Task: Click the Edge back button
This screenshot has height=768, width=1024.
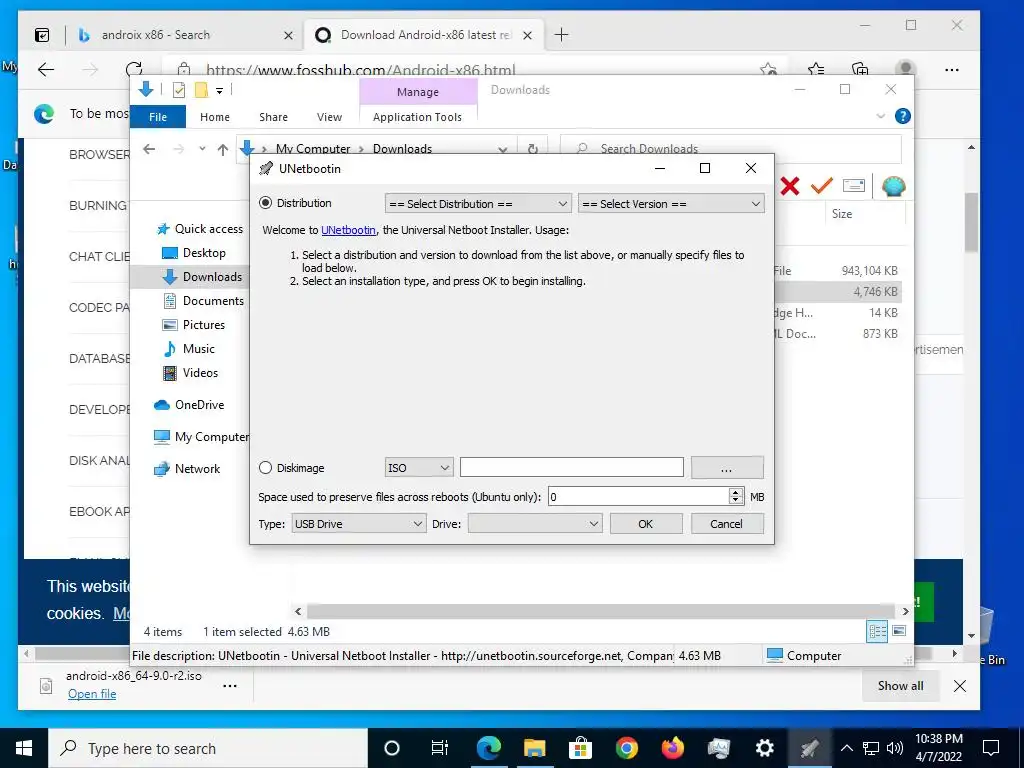Action: pyautogui.click(x=46, y=69)
